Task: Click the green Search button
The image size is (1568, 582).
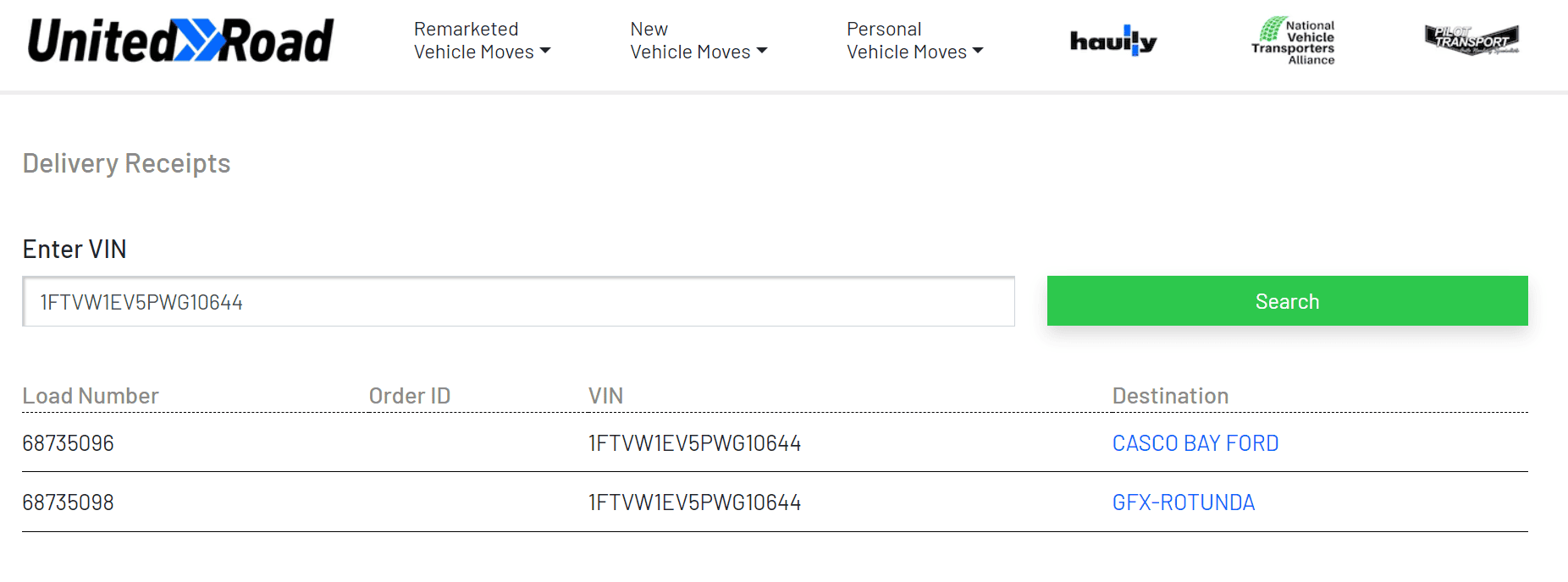Action: click(x=1287, y=301)
